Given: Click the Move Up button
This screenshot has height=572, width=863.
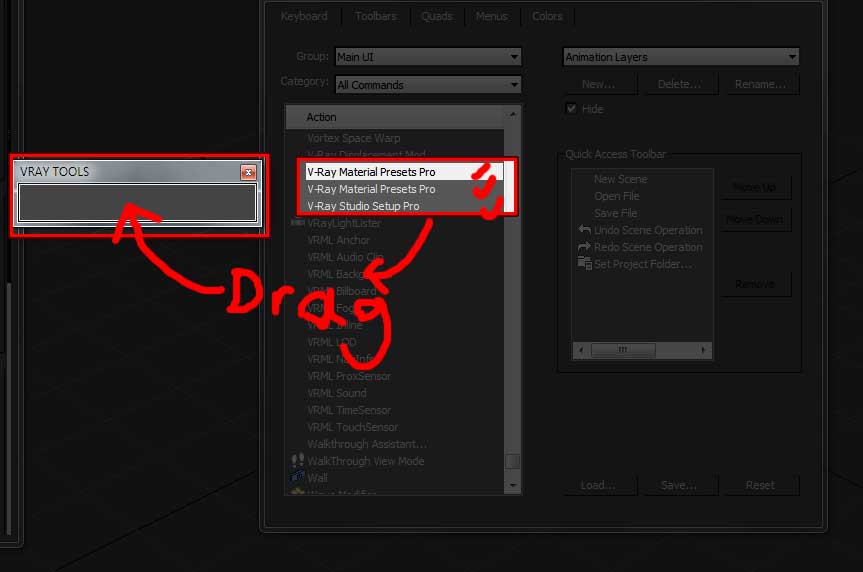Looking at the screenshot, I should (x=755, y=188).
